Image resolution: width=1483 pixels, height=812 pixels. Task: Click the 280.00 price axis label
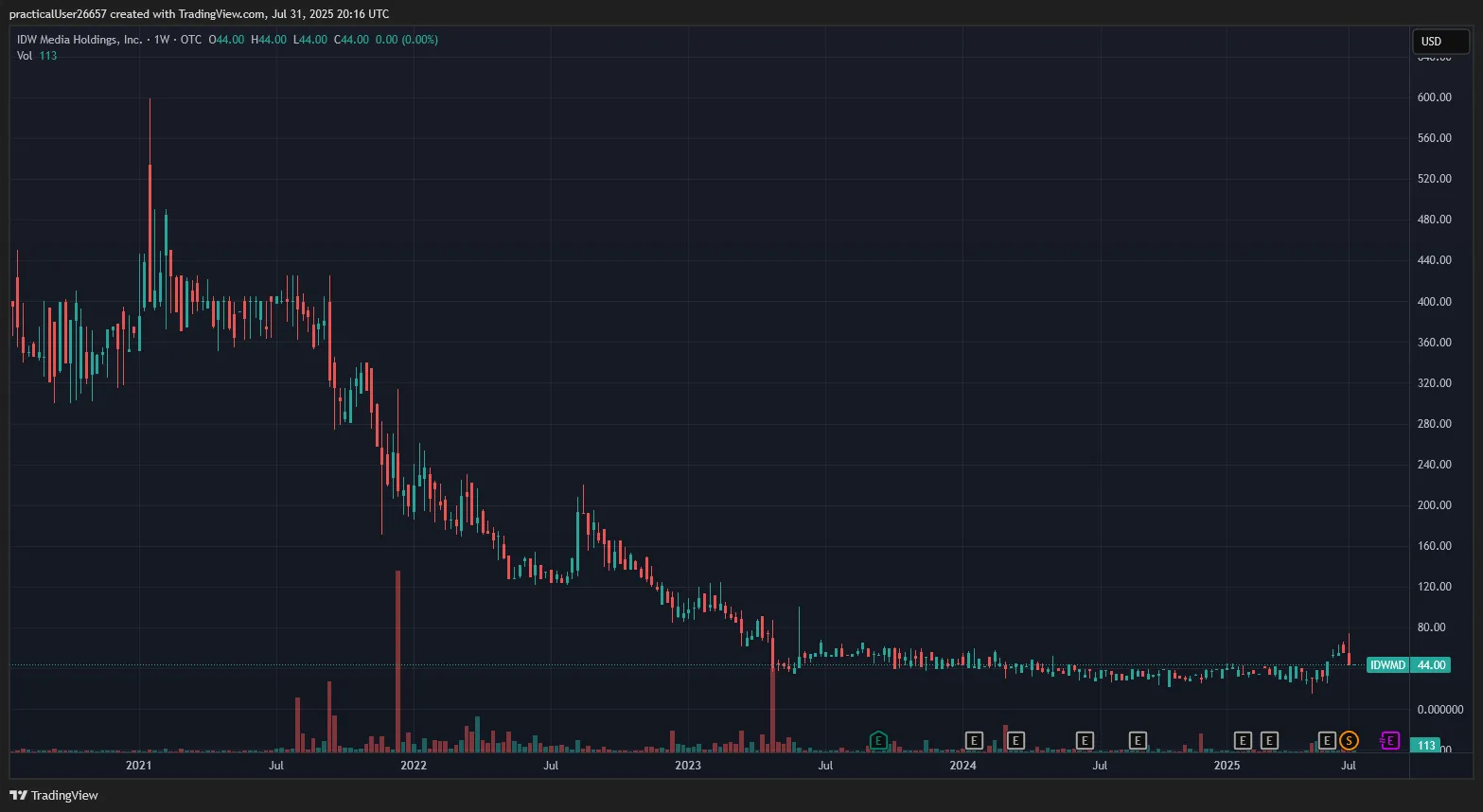click(1434, 424)
